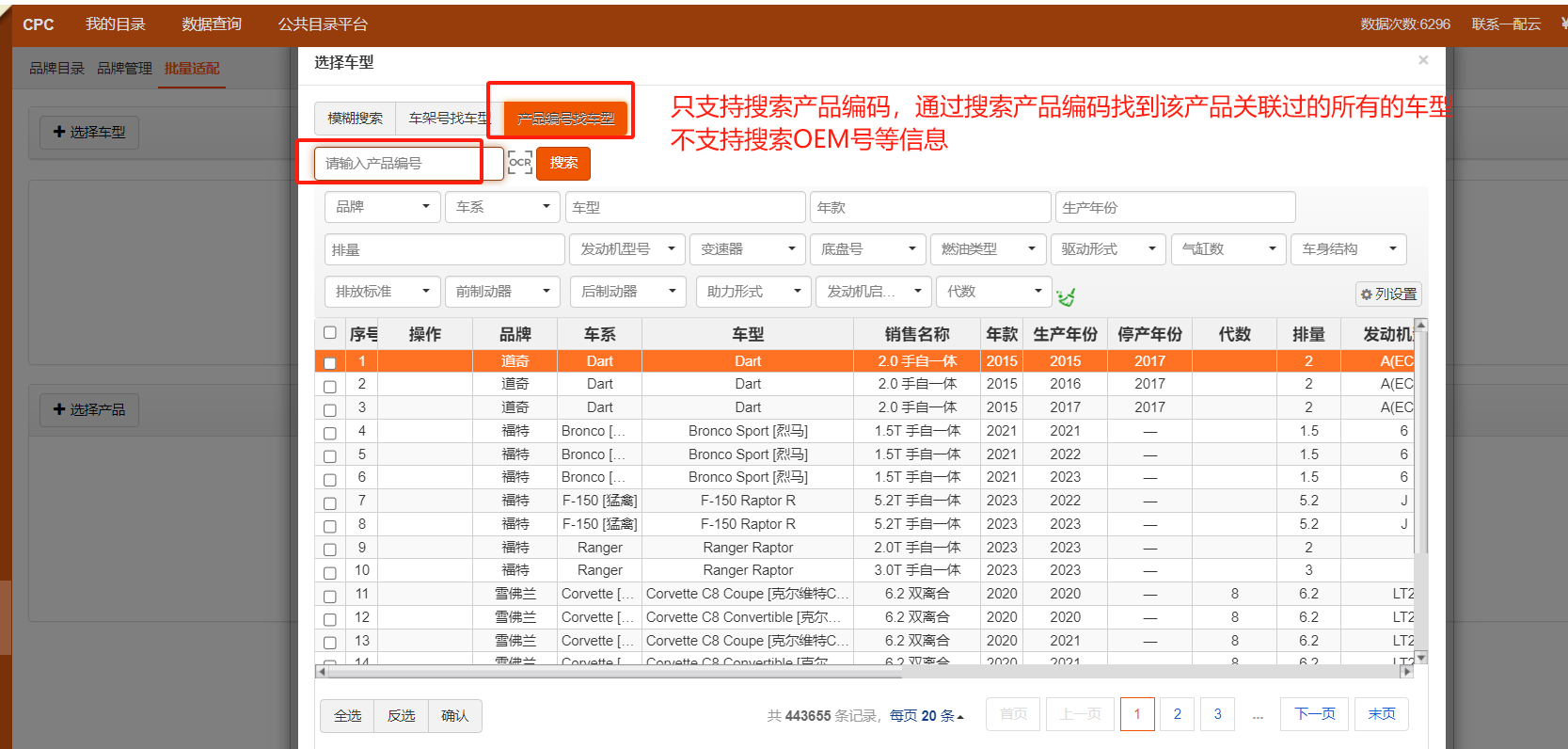Expand the 车身结构 dropdown
The width and height of the screenshot is (1568, 749).
pyautogui.click(x=1349, y=248)
